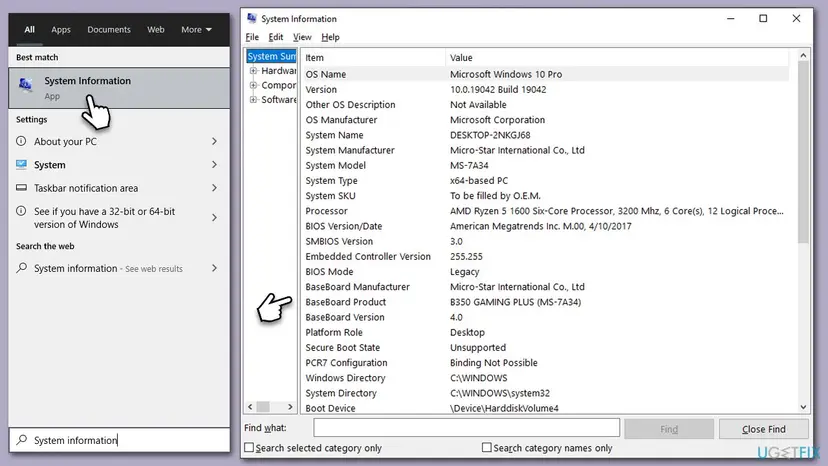Select the SMBIOS Version row
Image resolution: width=828 pixels, height=466 pixels.
coord(545,241)
